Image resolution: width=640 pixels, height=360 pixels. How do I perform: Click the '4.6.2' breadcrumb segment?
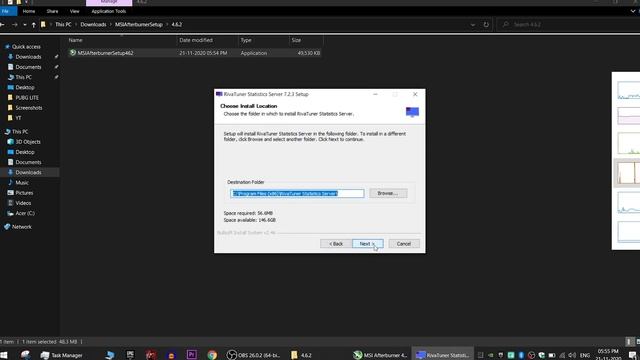click(177, 24)
